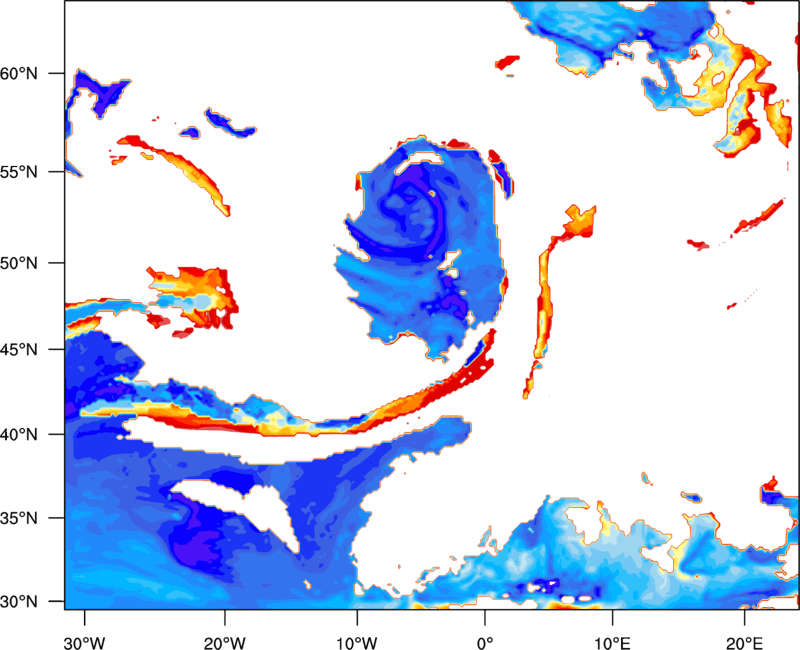The height and width of the screenshot is (650, 800).
Task: Click the 50°N latitude label
Action: (19, 263)
